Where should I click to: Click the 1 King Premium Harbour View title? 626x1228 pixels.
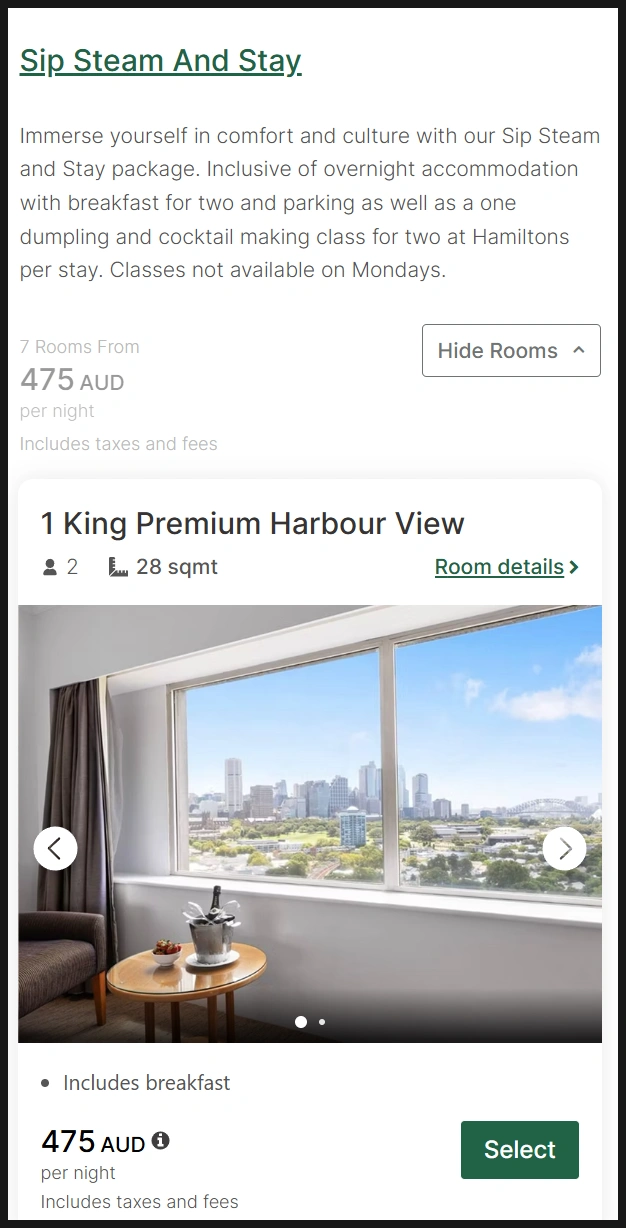pyautogui.click(x=253, y=523)
